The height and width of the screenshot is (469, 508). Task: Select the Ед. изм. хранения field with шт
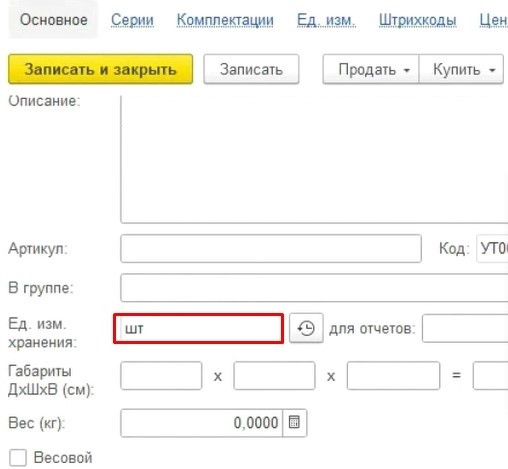199,328
